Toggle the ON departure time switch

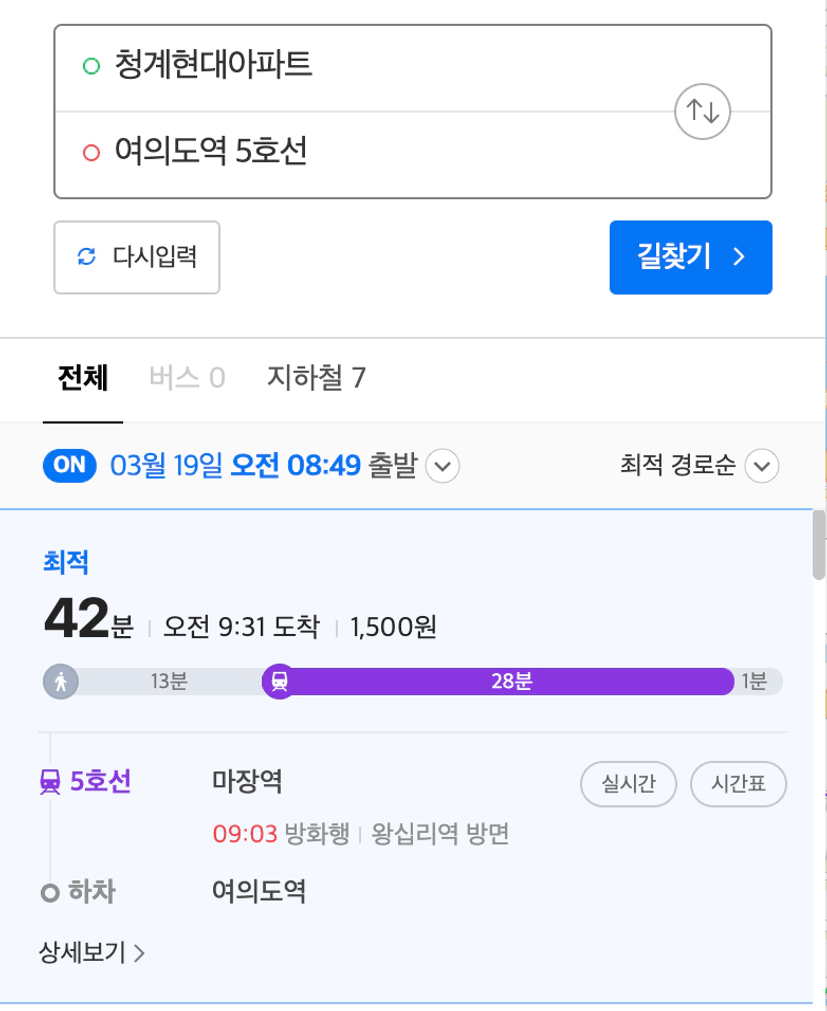pos(70,466)
